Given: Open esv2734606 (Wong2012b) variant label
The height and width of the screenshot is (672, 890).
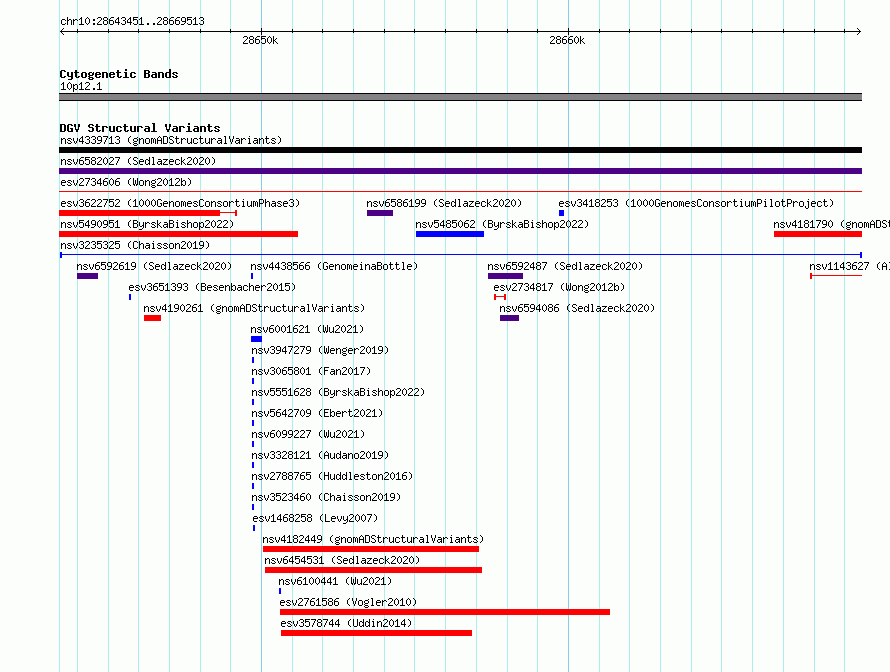Looking at the screenshot, I should click(126, 182).
